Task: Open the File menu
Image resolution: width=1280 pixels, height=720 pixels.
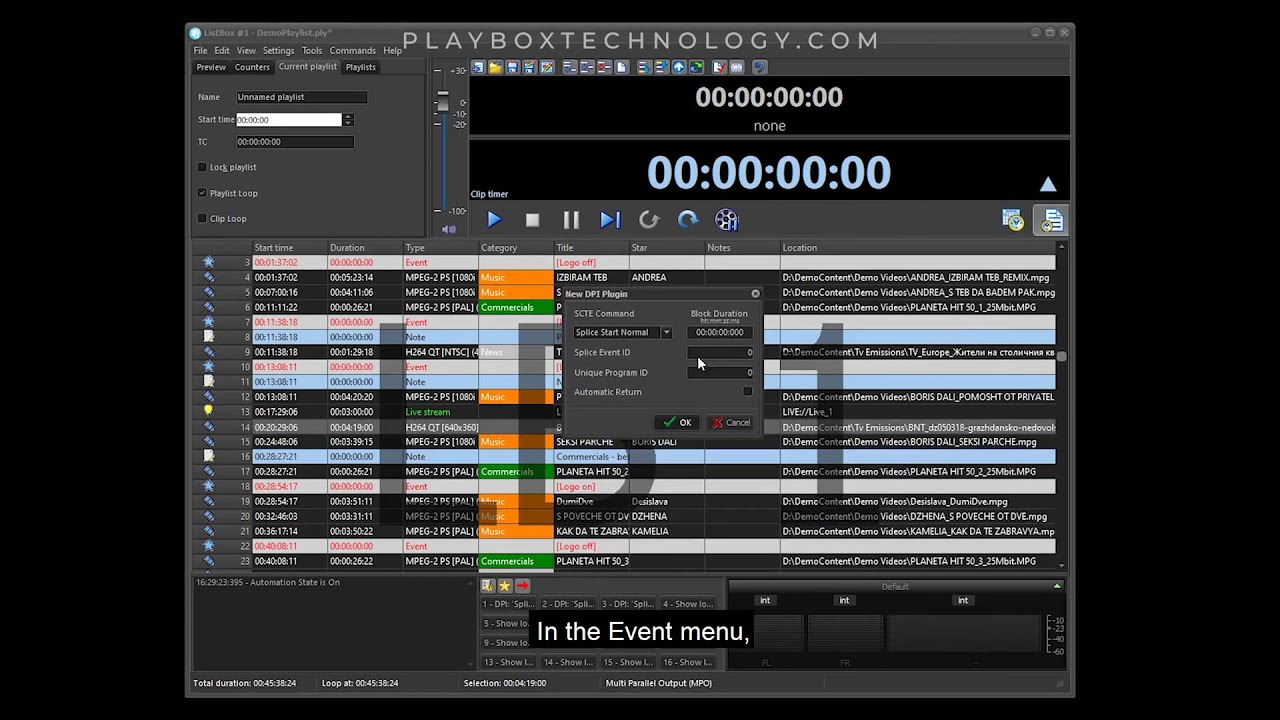Action: tap(201, 51)
